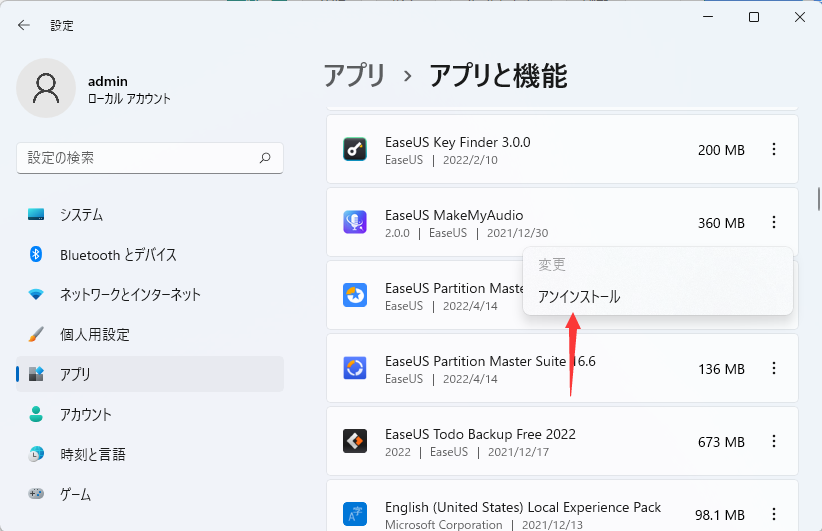This screenshot has height=531, width=822.
Task: Click the paintbrush personalization icon
Action: coord(36,334)
